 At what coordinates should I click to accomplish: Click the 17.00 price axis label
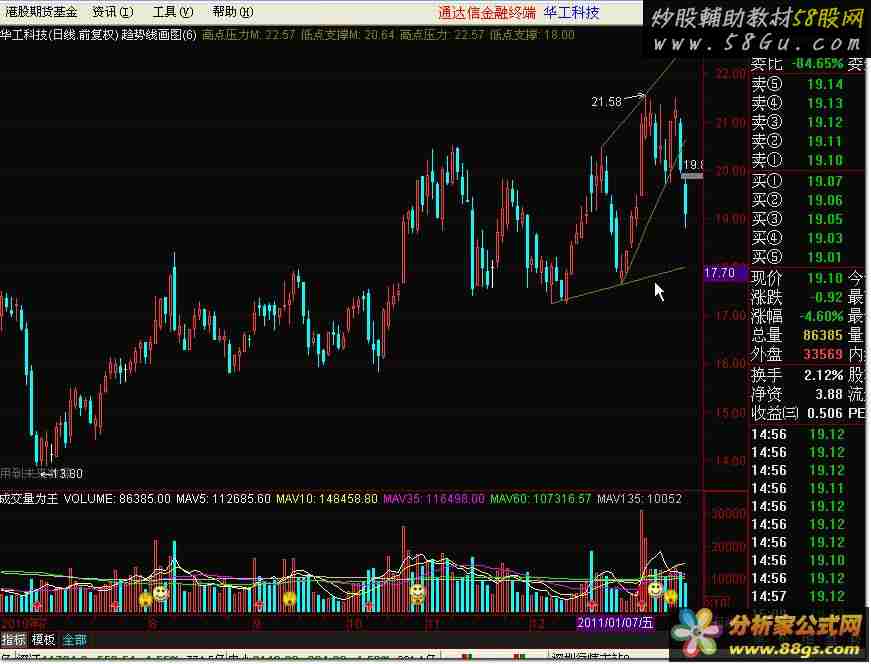pos(730,316)
